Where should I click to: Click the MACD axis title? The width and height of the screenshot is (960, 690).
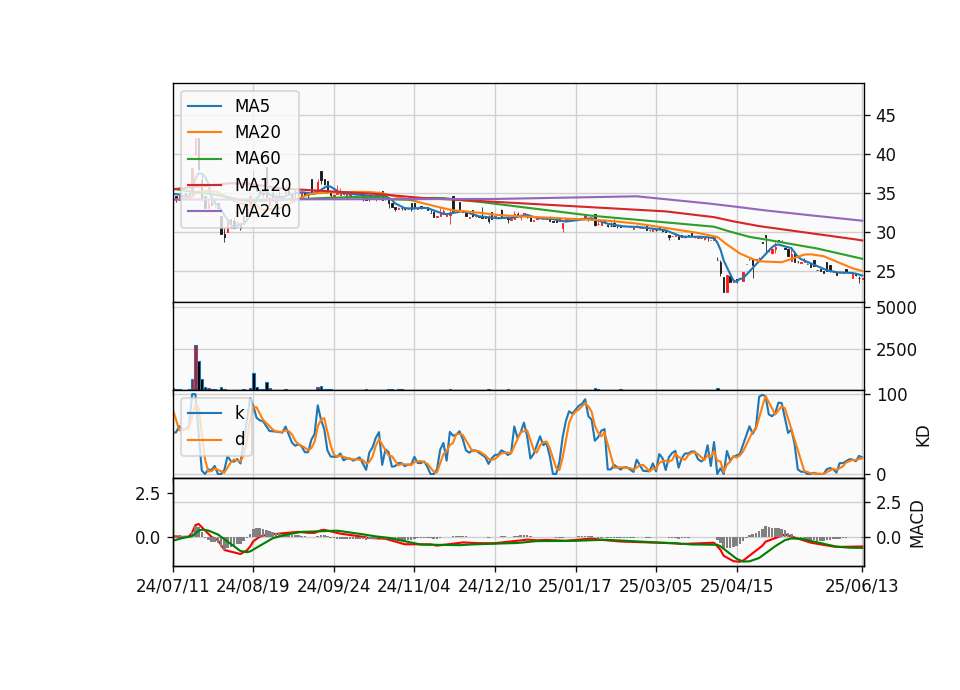(x=917, y=524)
